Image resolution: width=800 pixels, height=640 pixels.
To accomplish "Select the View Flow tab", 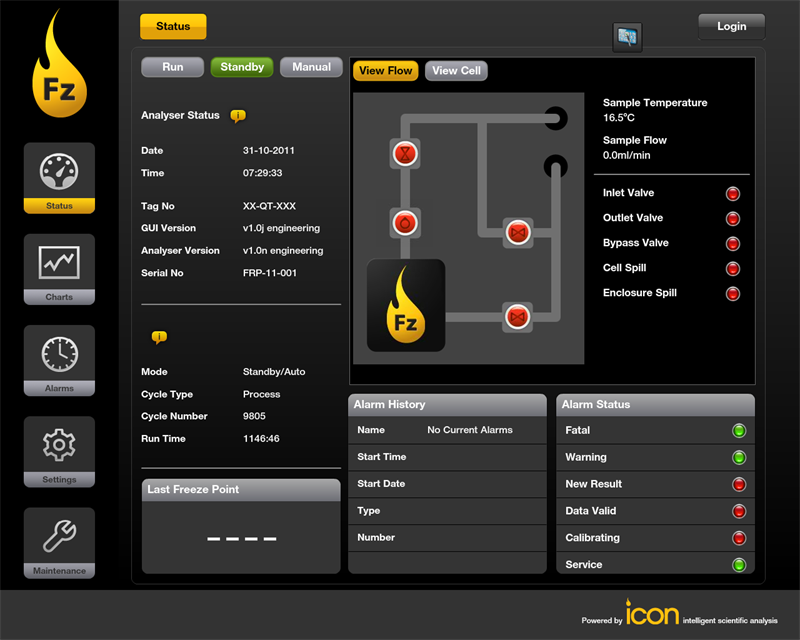I will point(385,71).
